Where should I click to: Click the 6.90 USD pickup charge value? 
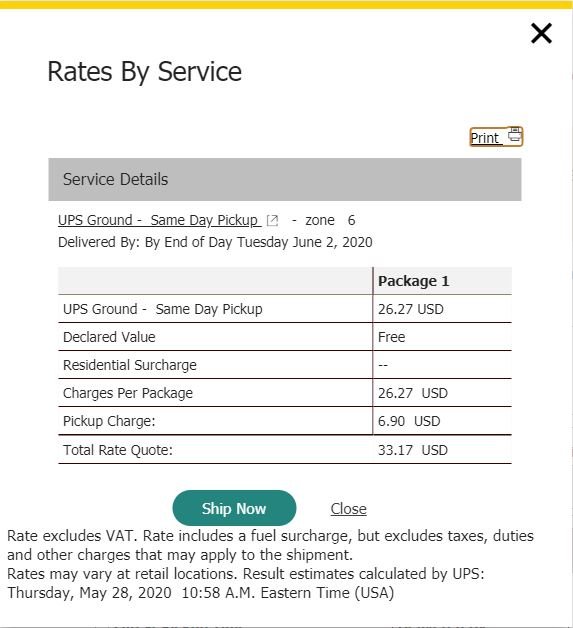point(409,421)
